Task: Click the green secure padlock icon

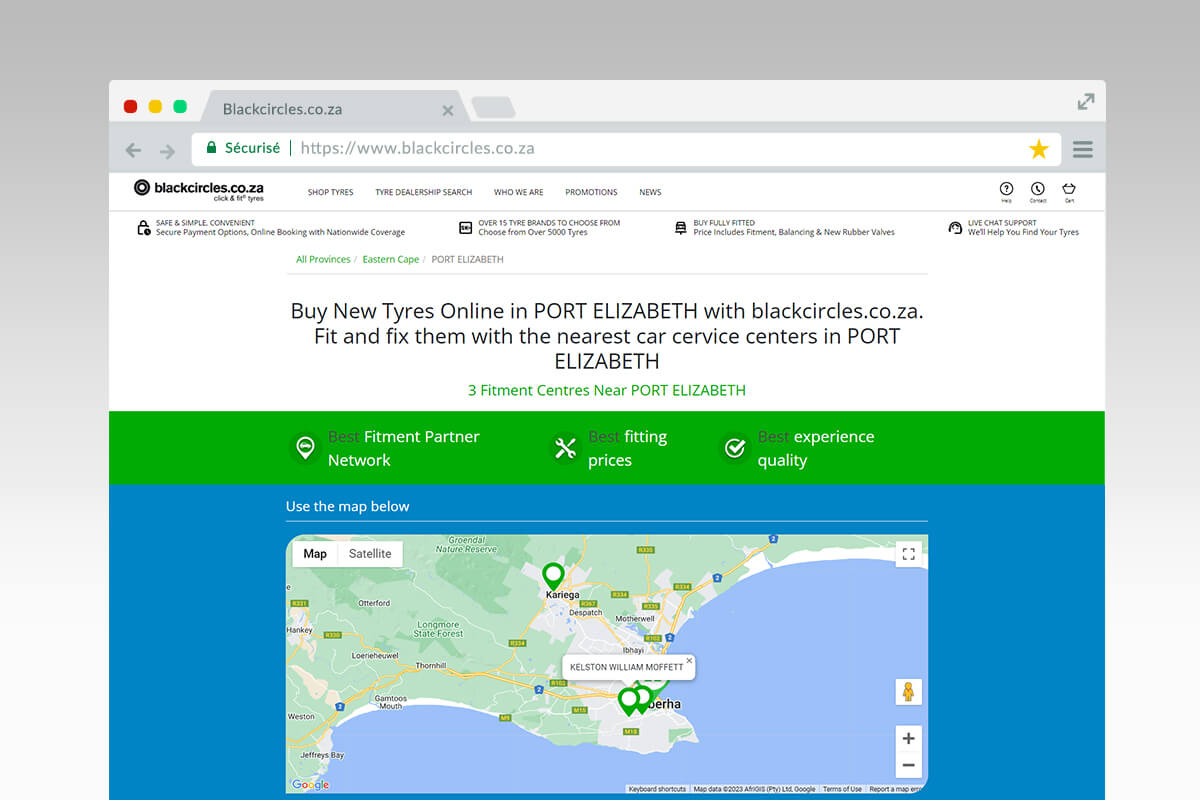Action: pyautogui.click(x=211, y=147)
